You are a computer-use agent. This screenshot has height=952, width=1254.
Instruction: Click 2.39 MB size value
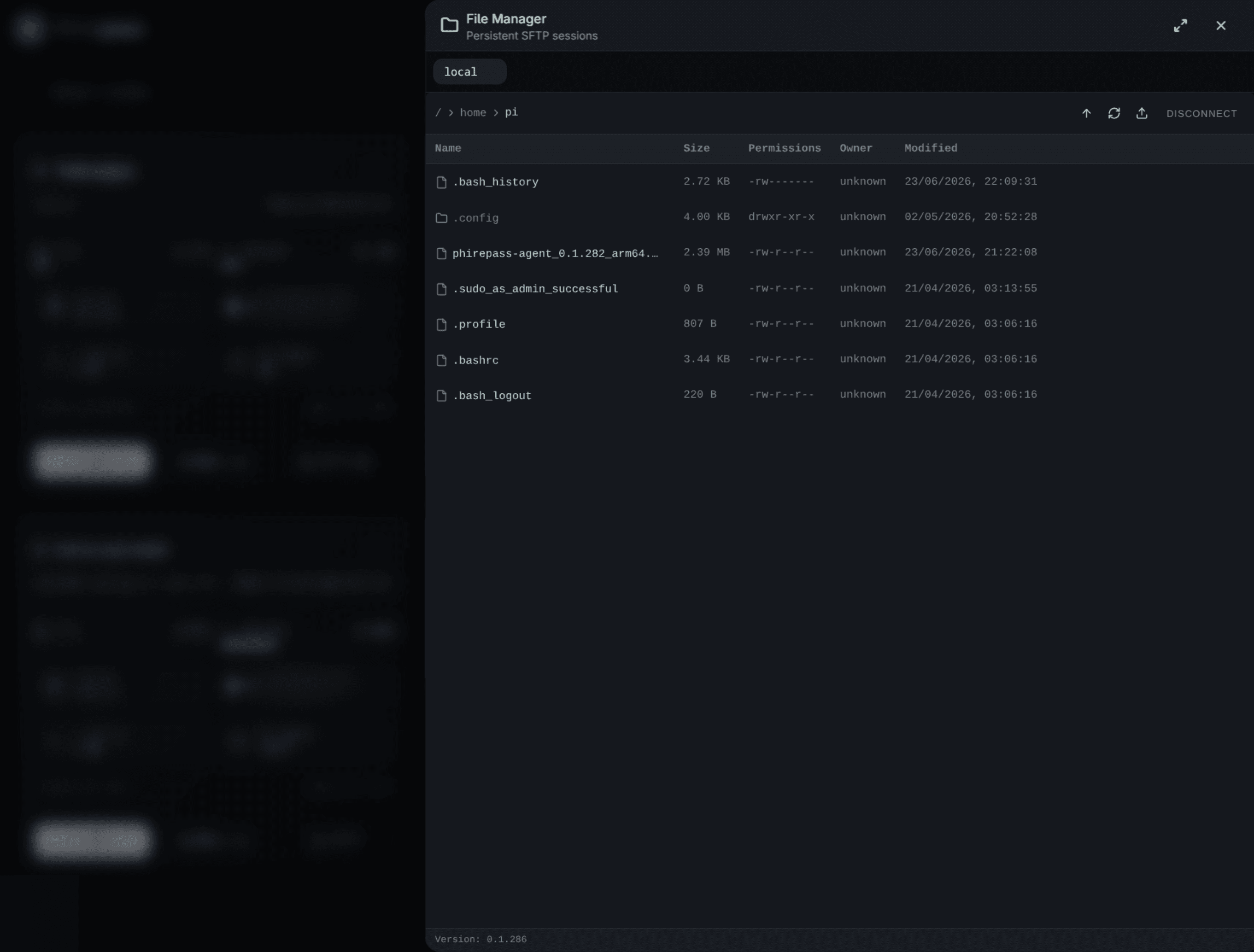click(706, 252)
